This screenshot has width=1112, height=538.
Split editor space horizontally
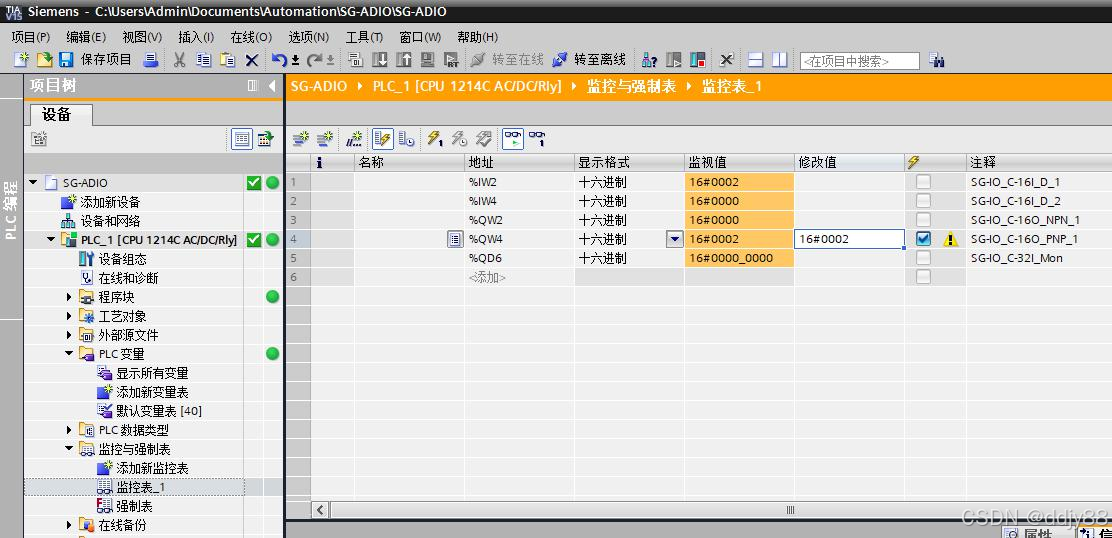point(756,60)
